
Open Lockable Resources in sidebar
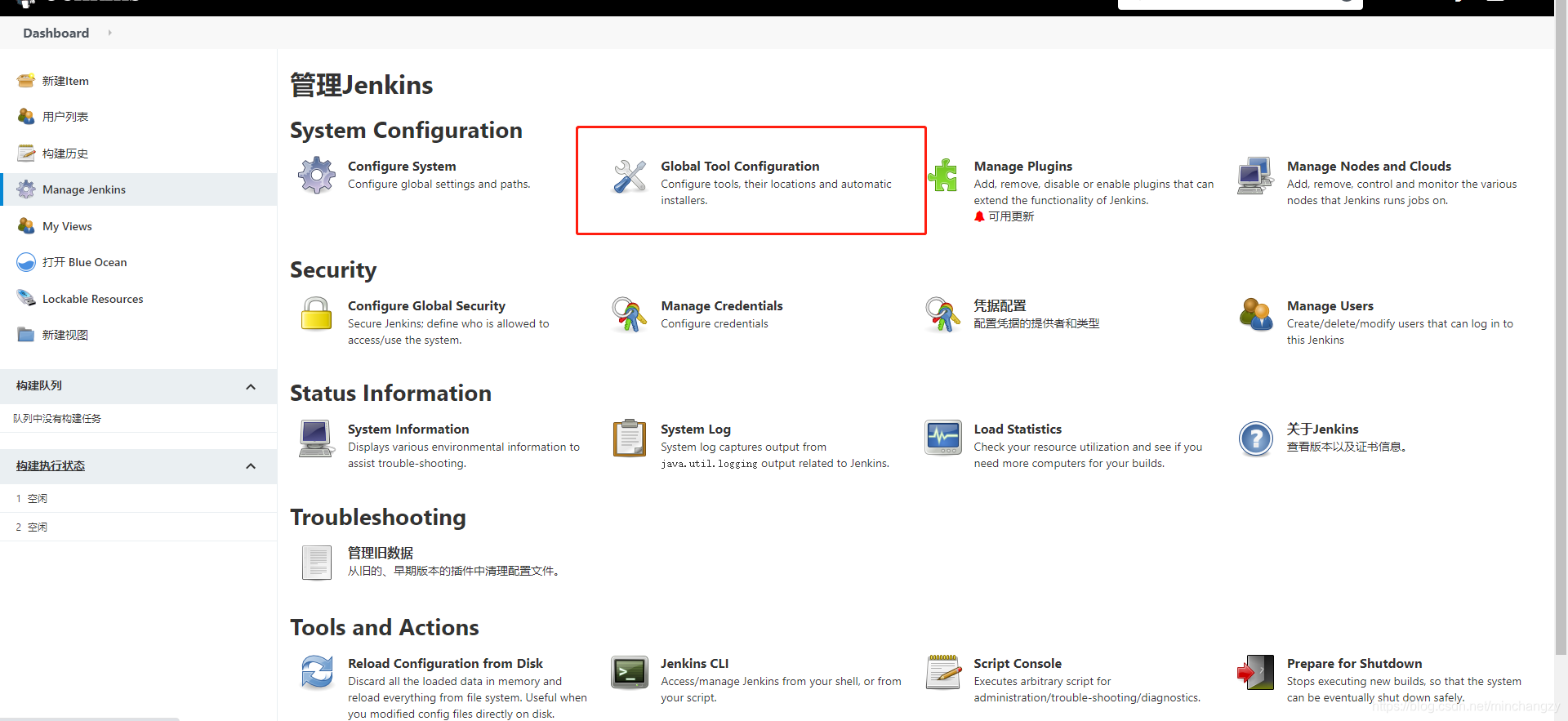pos(93,299)
